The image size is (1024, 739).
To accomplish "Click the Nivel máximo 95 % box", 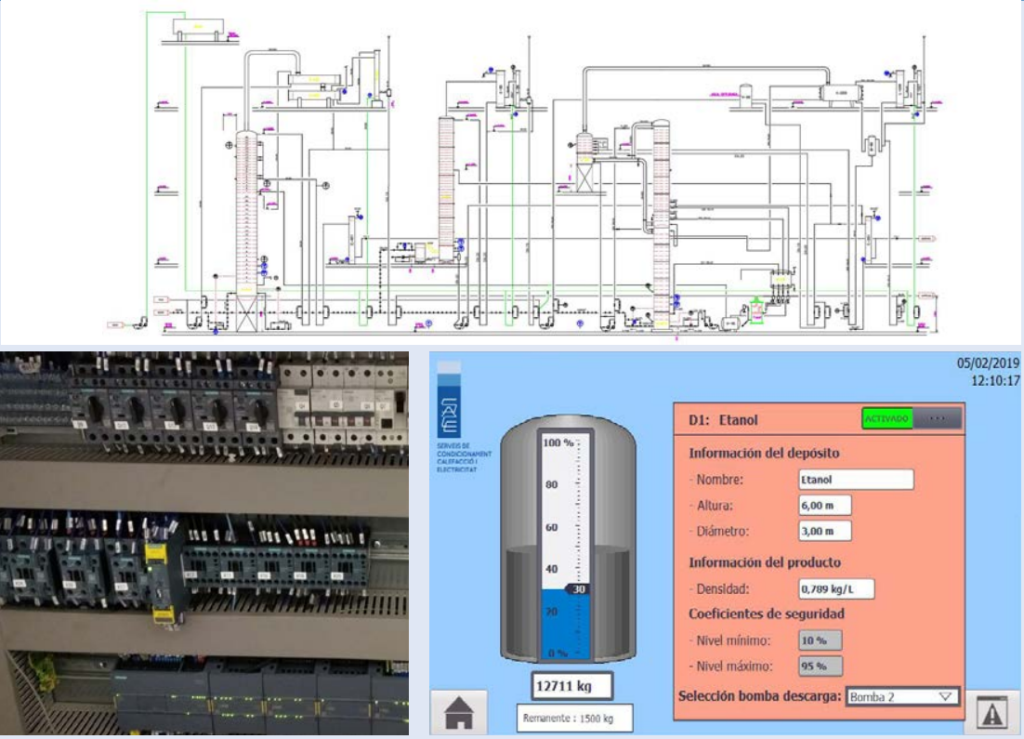I will click(819, 665).
